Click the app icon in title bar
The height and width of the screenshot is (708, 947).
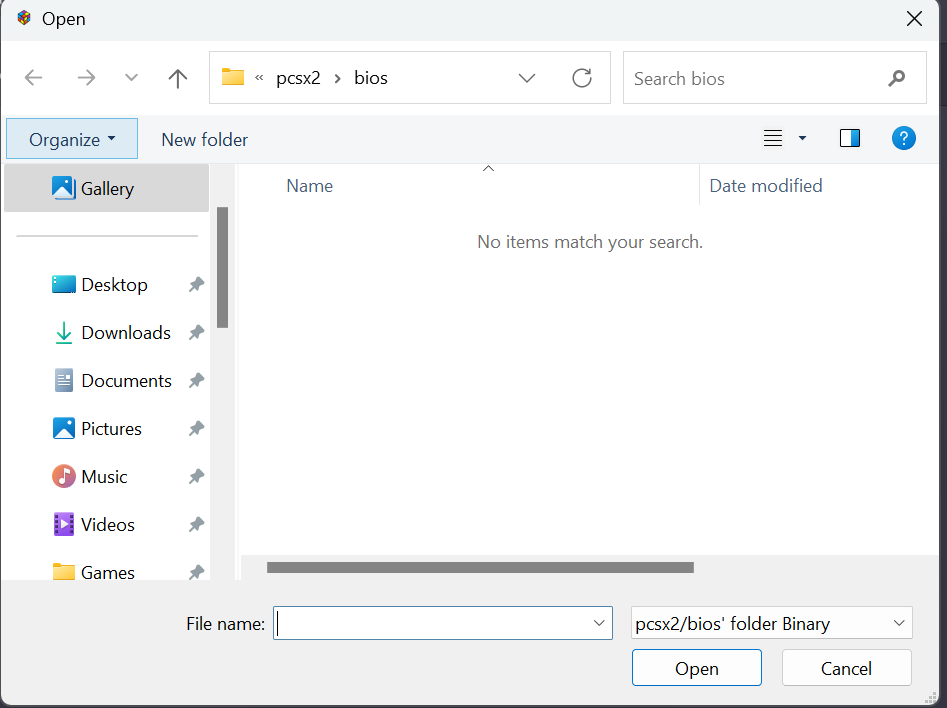point(24,18)
